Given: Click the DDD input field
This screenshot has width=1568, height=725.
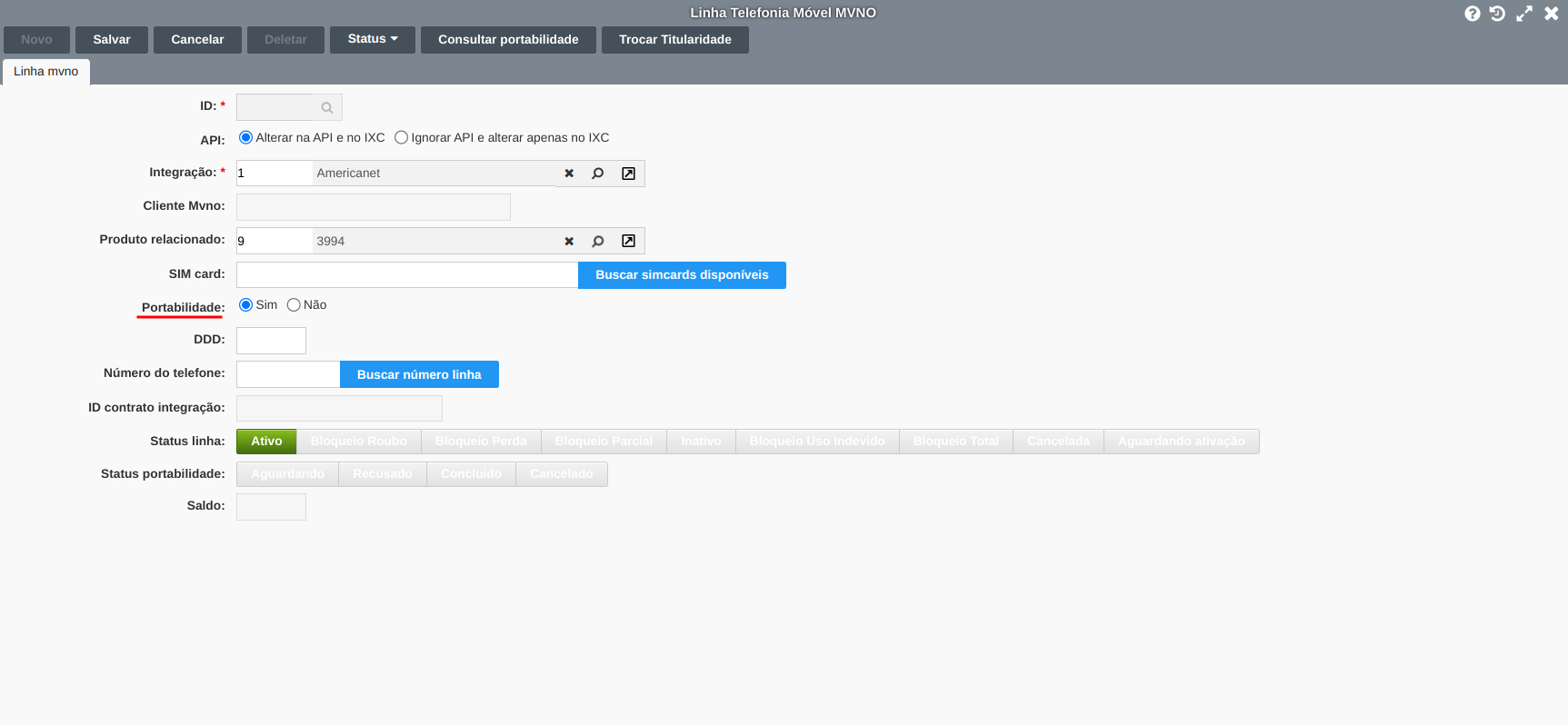Looking at the screenshot, I should [x=271, y=341].
